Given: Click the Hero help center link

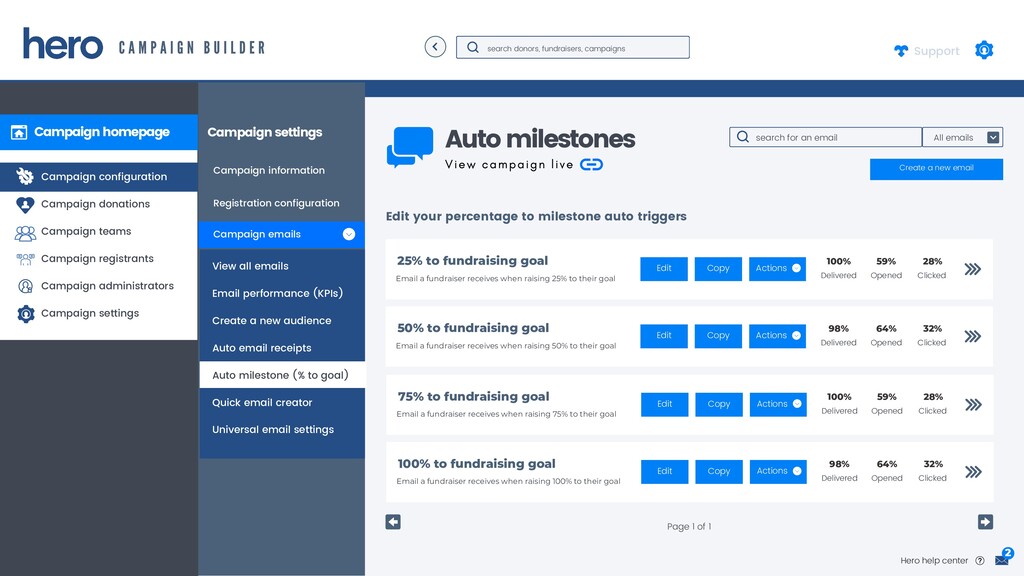Looking at the screenshot, I should 934,560.
